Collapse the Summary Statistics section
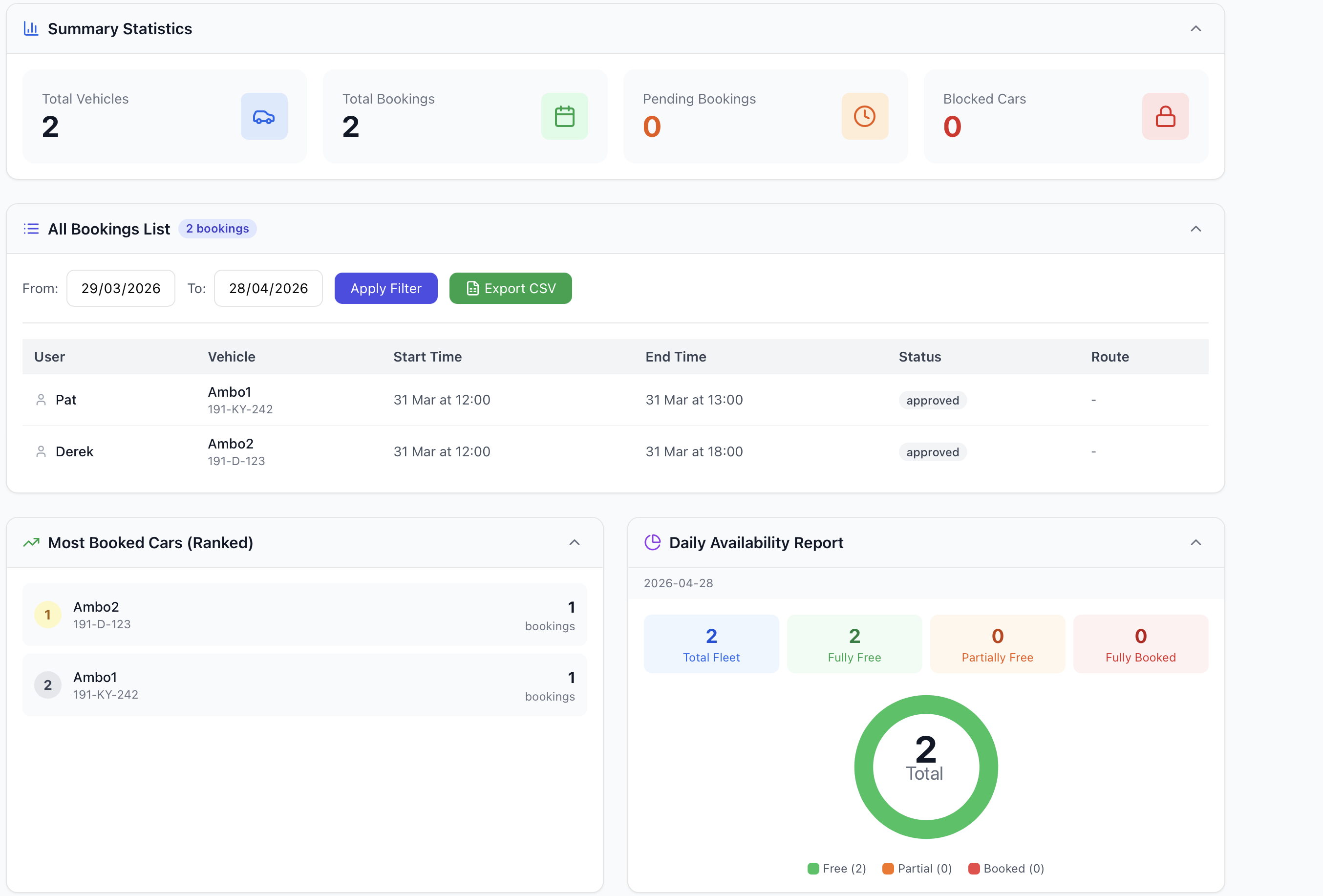Viewport: 1323px width, 896px height. [x=1195, y=28]
